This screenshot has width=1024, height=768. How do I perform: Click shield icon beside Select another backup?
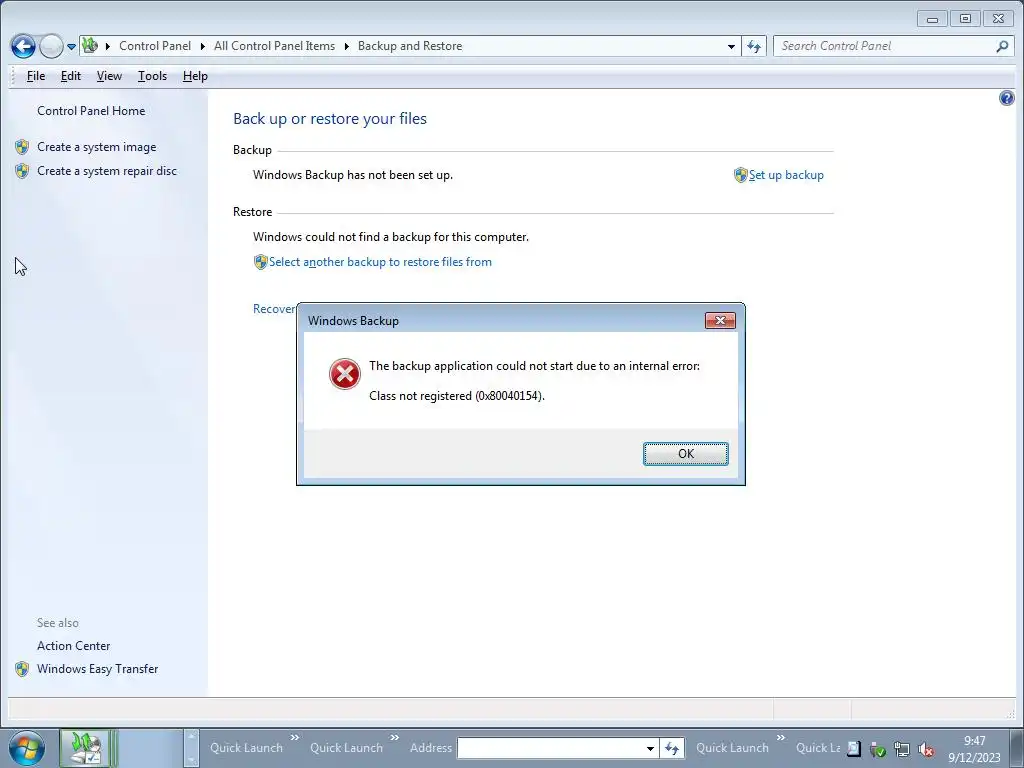tap(261, 262)
